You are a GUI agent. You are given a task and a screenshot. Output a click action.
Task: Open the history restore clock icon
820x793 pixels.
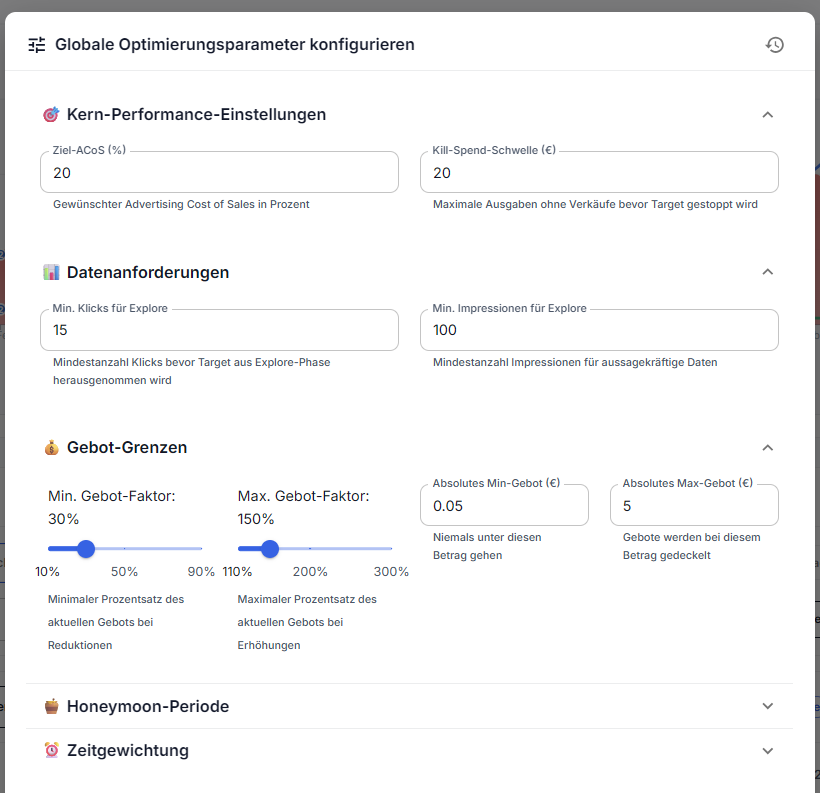point(775,44)
